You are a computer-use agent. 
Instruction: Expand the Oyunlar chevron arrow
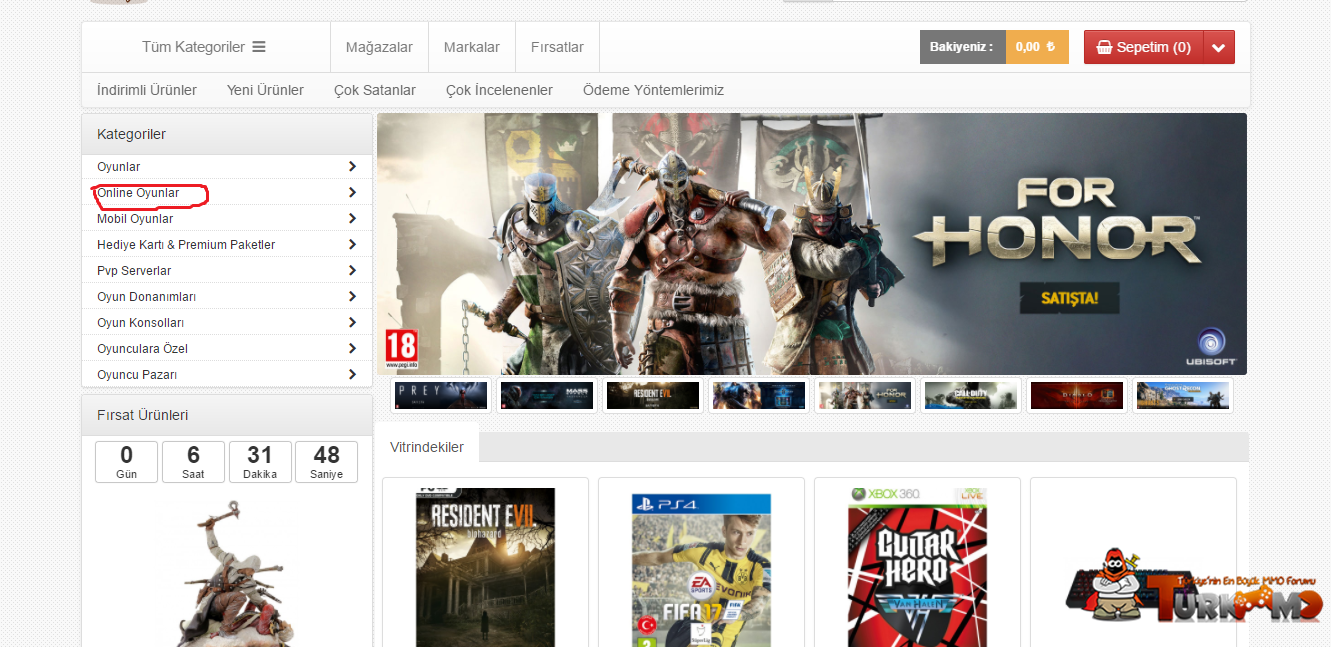pyautogui.click(x=352, y=167)
